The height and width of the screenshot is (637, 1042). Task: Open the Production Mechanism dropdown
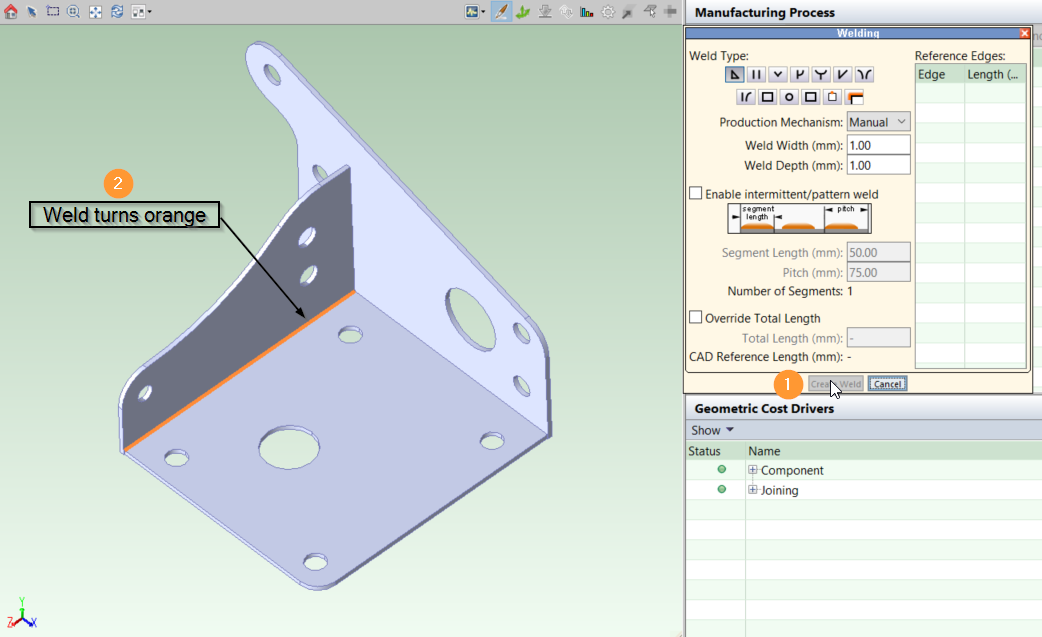coord(878,122)
